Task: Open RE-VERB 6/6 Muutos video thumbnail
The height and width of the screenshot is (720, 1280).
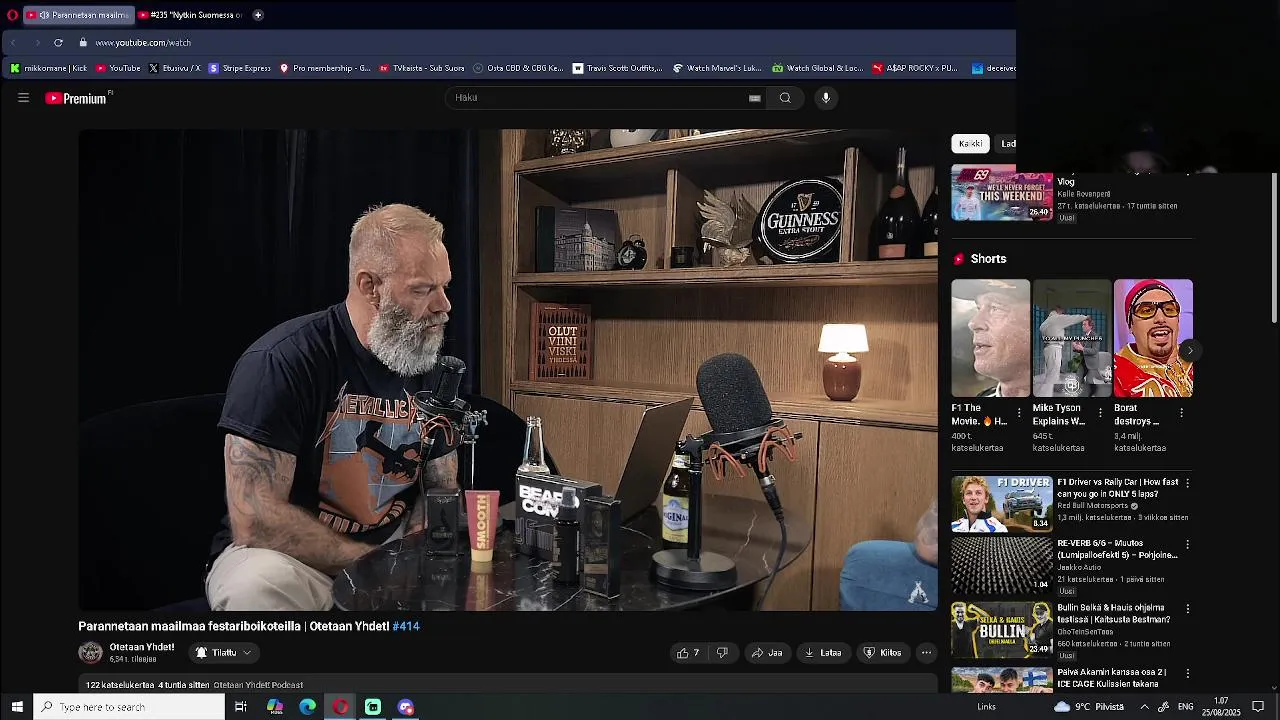Action: point(1002,565)
